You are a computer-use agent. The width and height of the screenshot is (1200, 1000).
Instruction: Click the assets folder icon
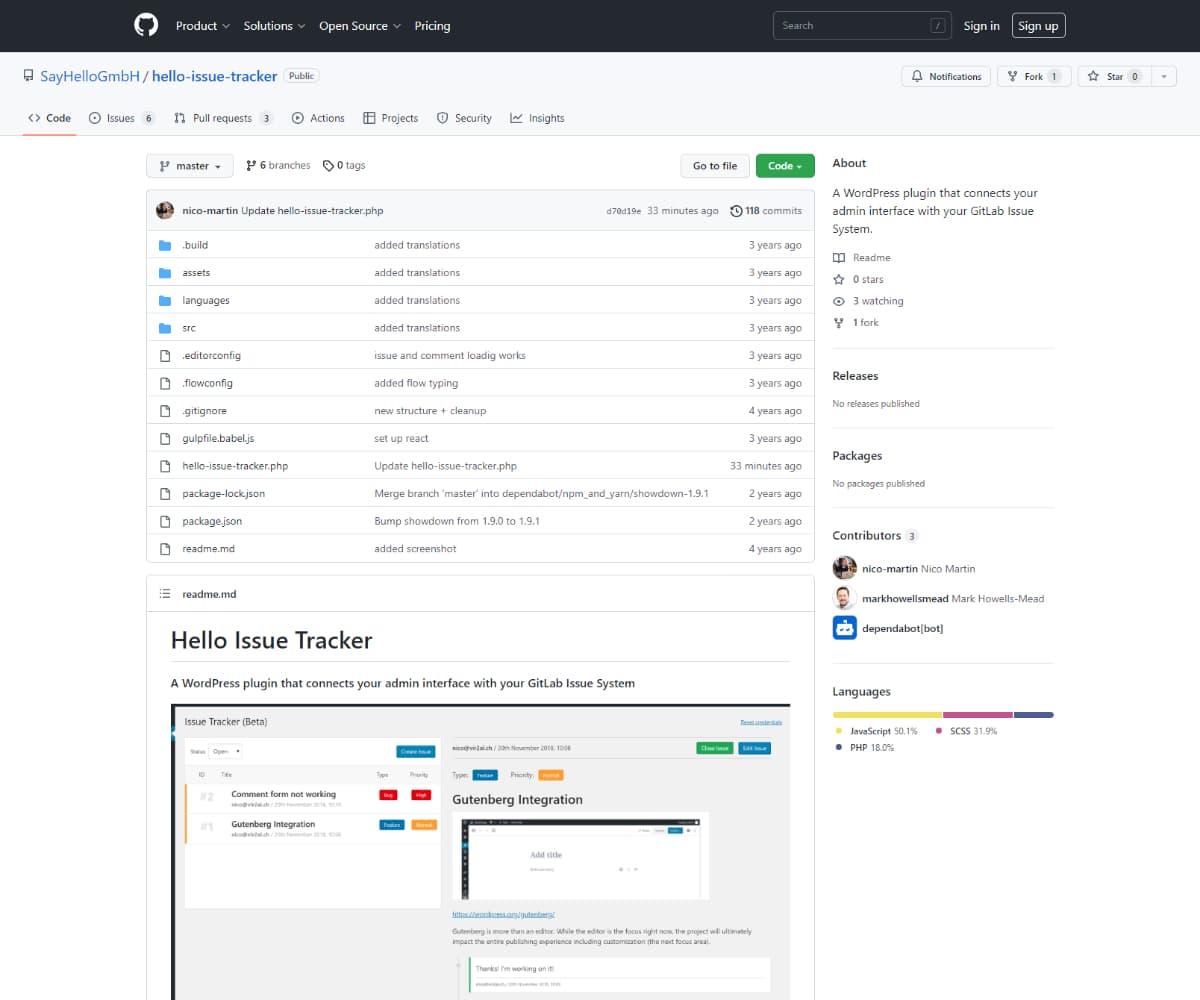pyautogui.click(x=166, y=273)
